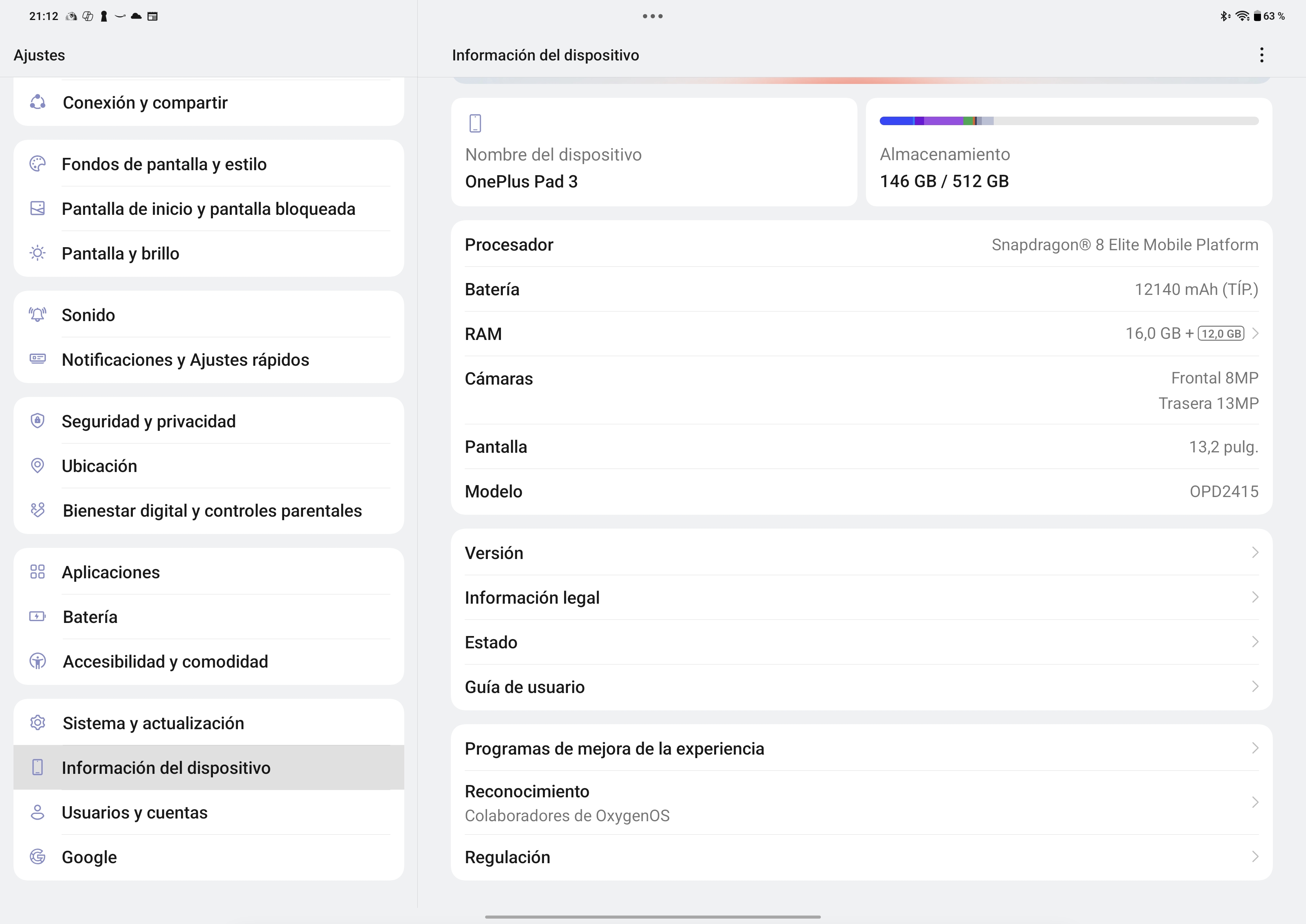The width and height of the screenshot is (1306, 924).
Task: Tap the Sonido bell icon
Action: 38,315
